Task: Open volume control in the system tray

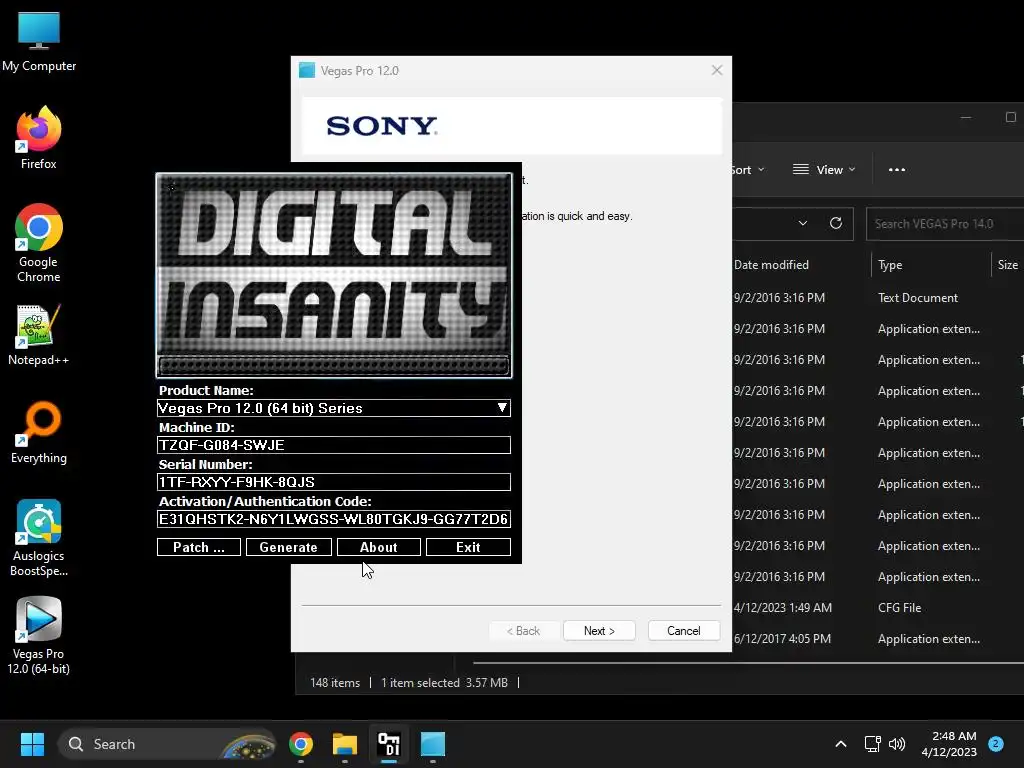Action: [x=897, y=744]
